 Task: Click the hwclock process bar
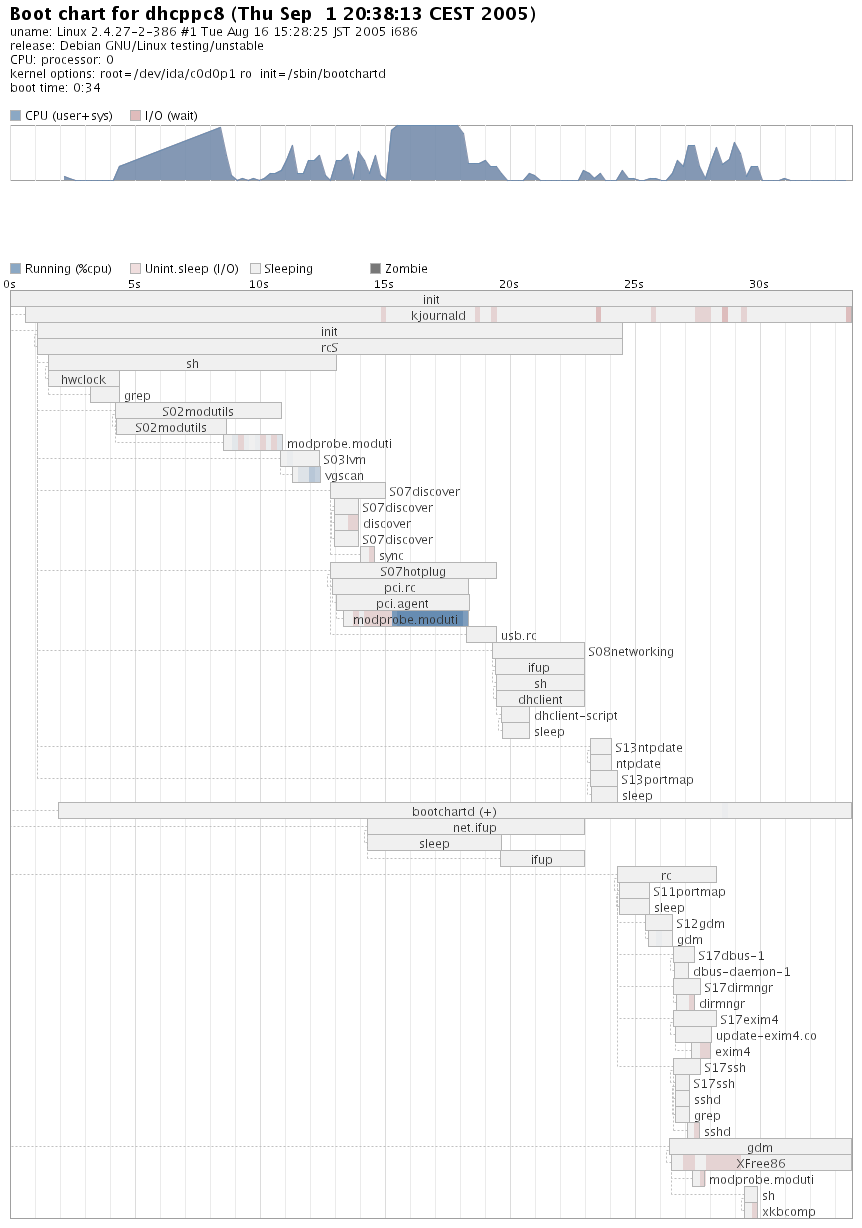click(84, 379)
